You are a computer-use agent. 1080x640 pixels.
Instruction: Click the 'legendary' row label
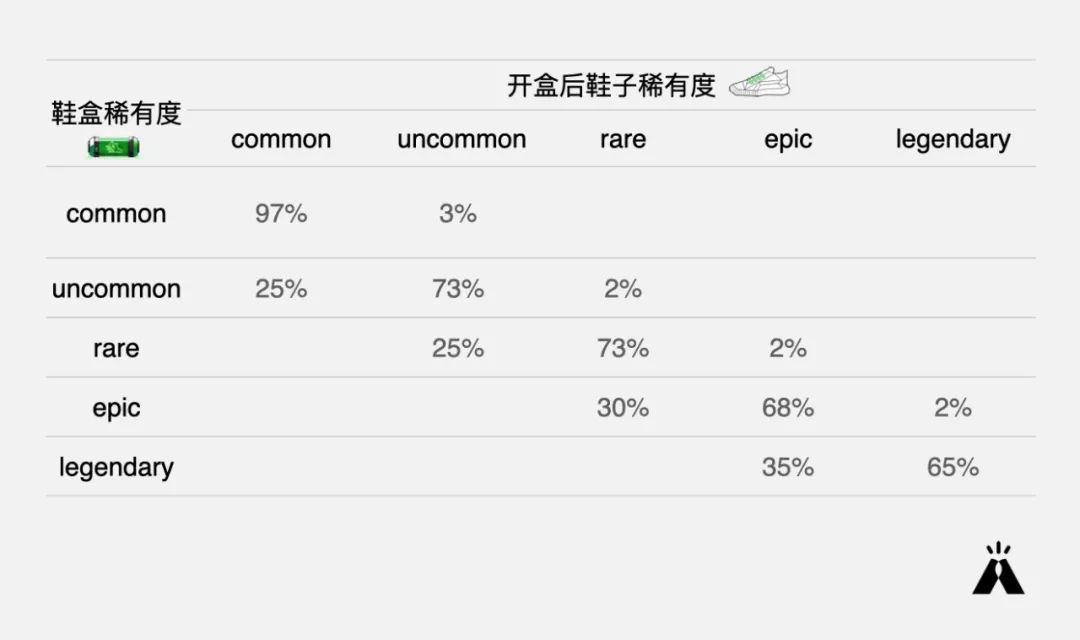[116, 468]
